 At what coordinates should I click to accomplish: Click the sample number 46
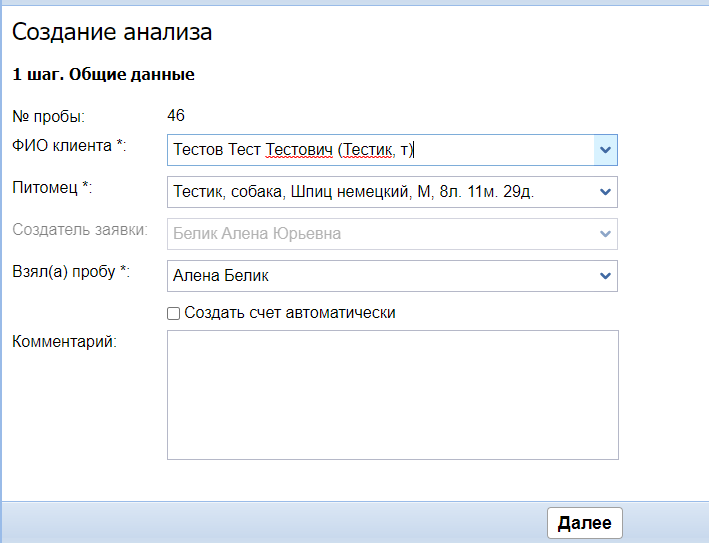pyautogui.click(x=177, y=115)
